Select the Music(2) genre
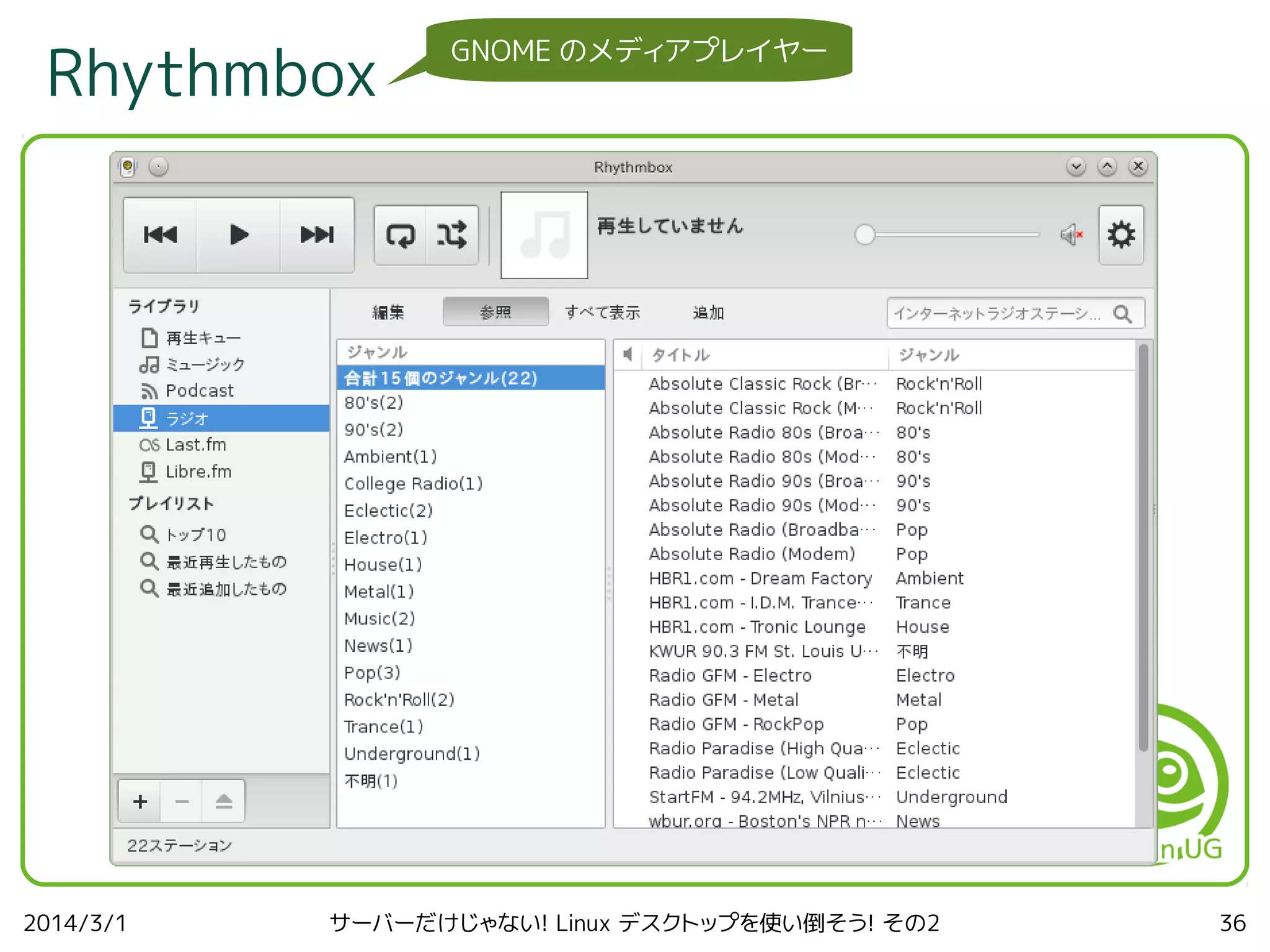1270x952 pixels. coord(471,619)
